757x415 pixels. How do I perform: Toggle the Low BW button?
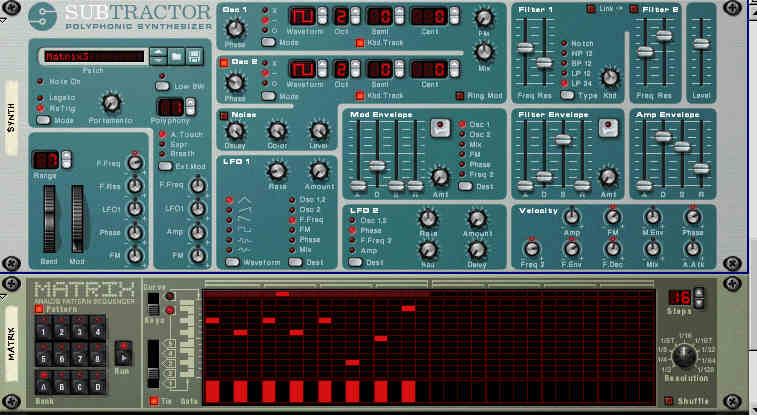coord(162,86)
